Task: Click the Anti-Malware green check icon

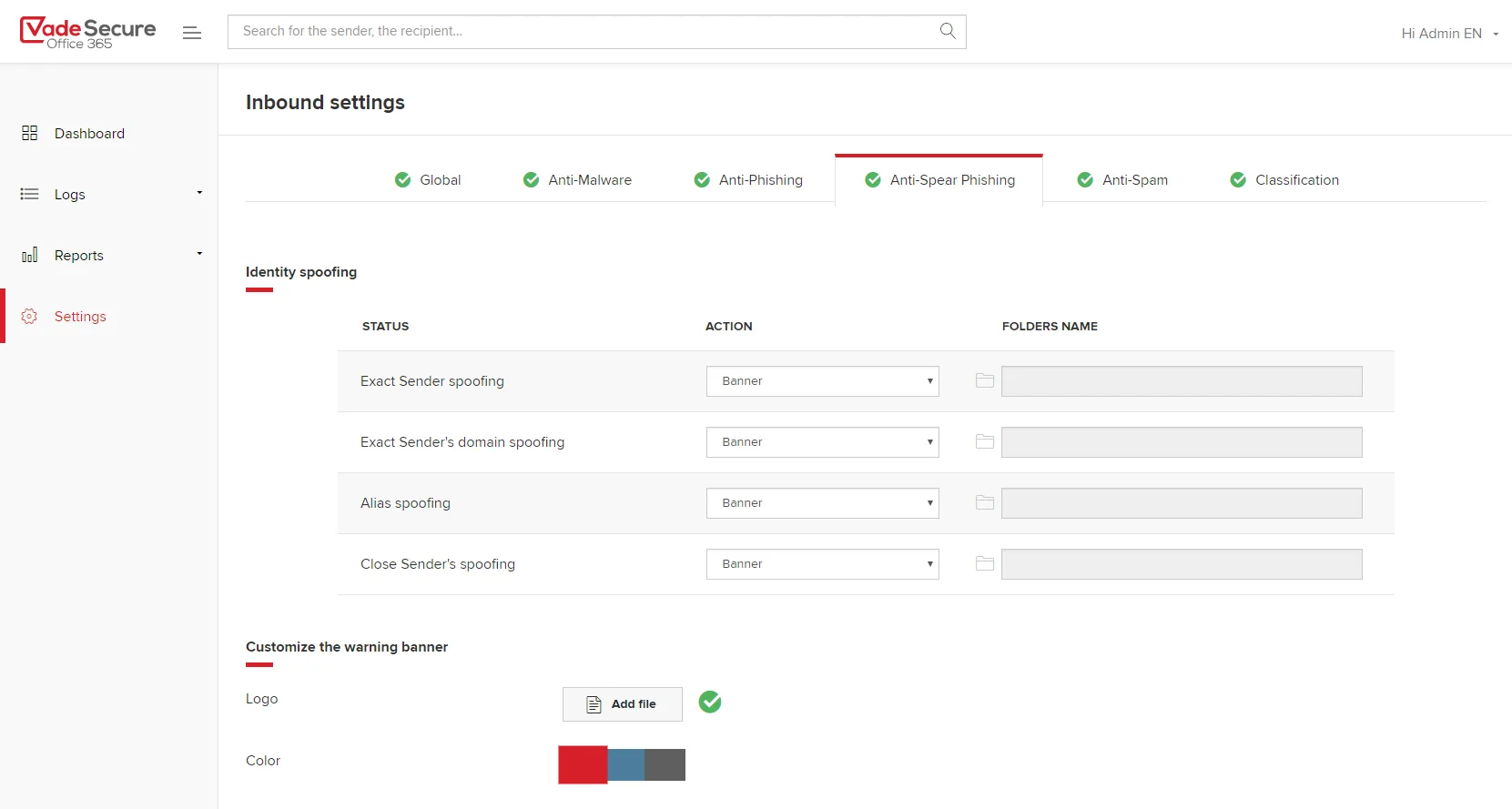Action: click(x=531, y=179)
